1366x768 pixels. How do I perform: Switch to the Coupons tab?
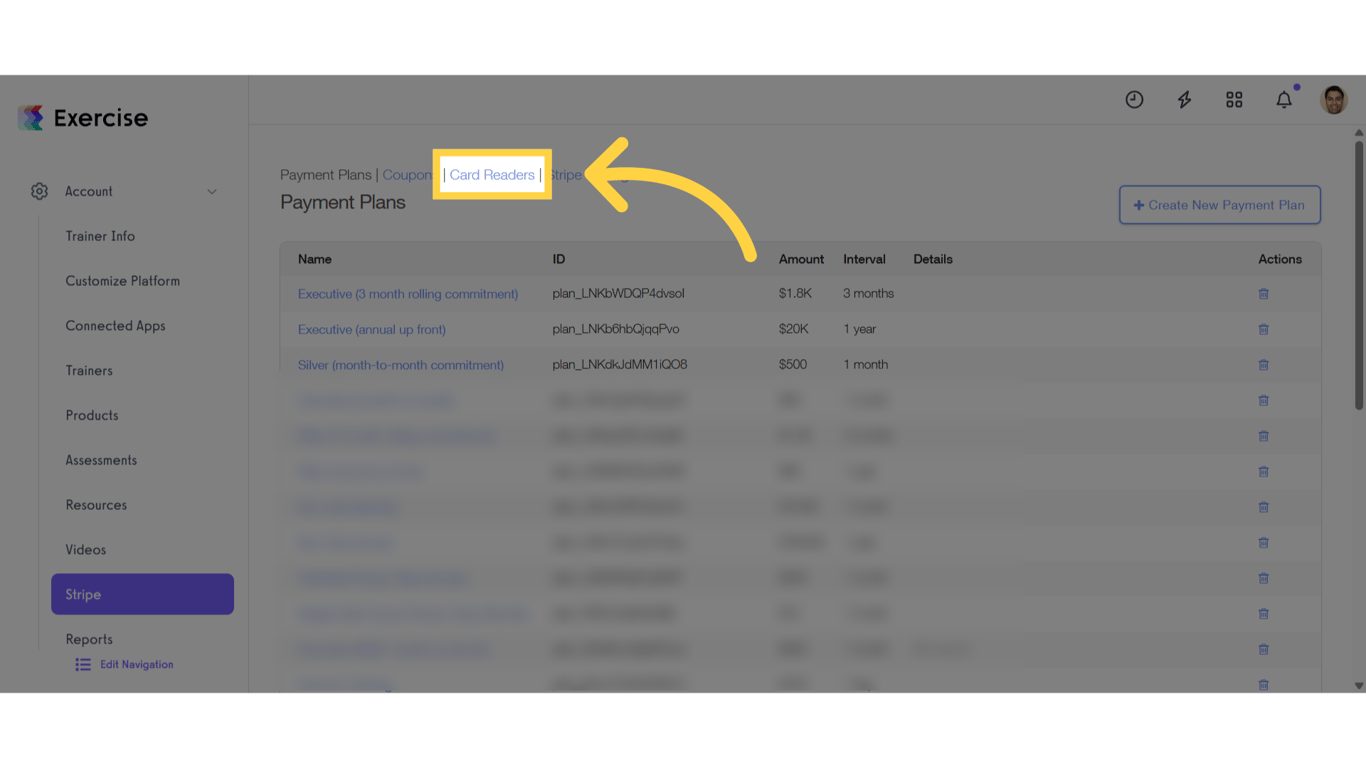(x=407, y=175)
